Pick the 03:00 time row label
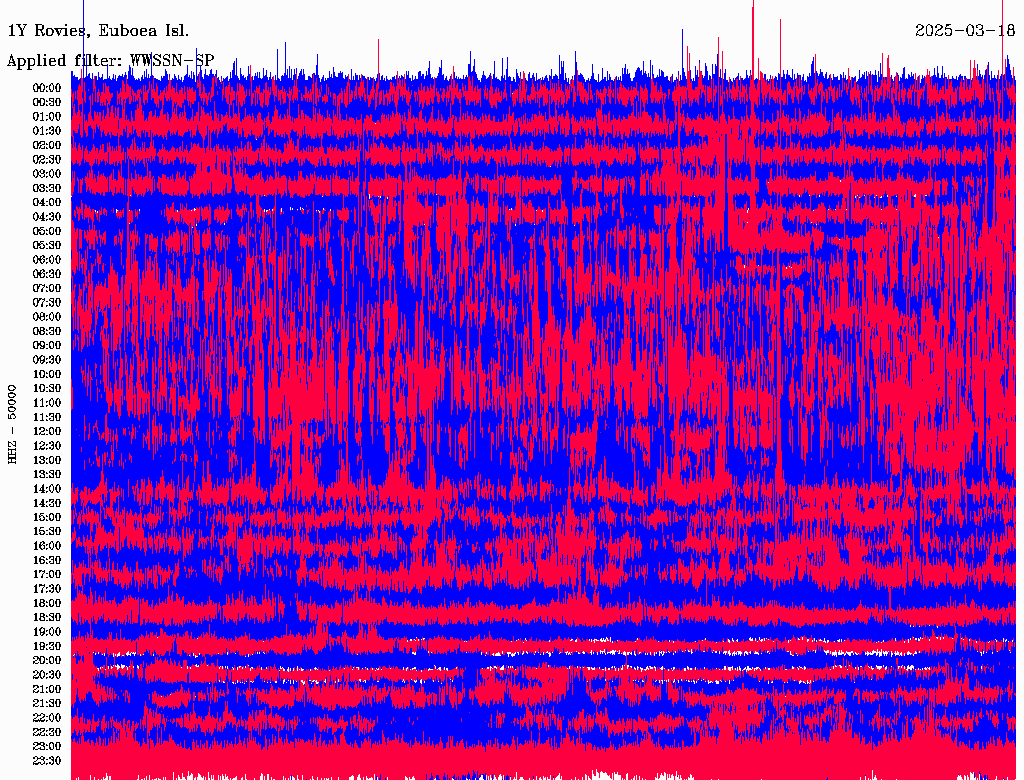The height and width of the screenshot is (780, 1024). 47,174
